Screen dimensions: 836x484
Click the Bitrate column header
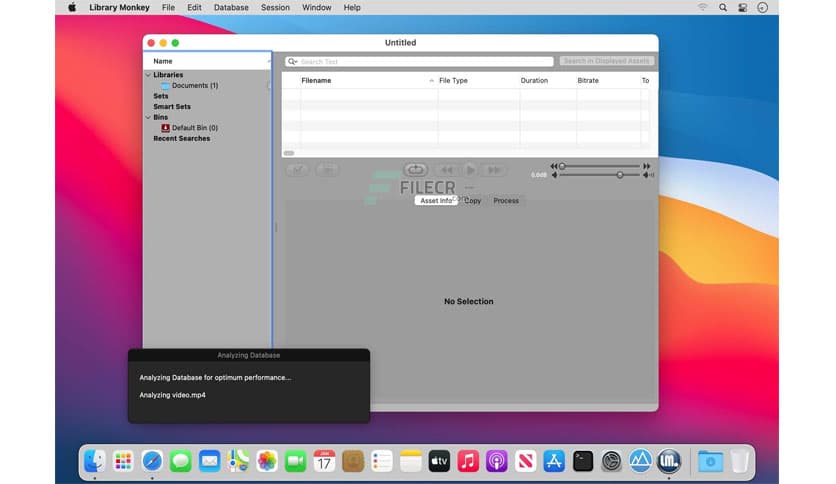click(x=588, y=80)
